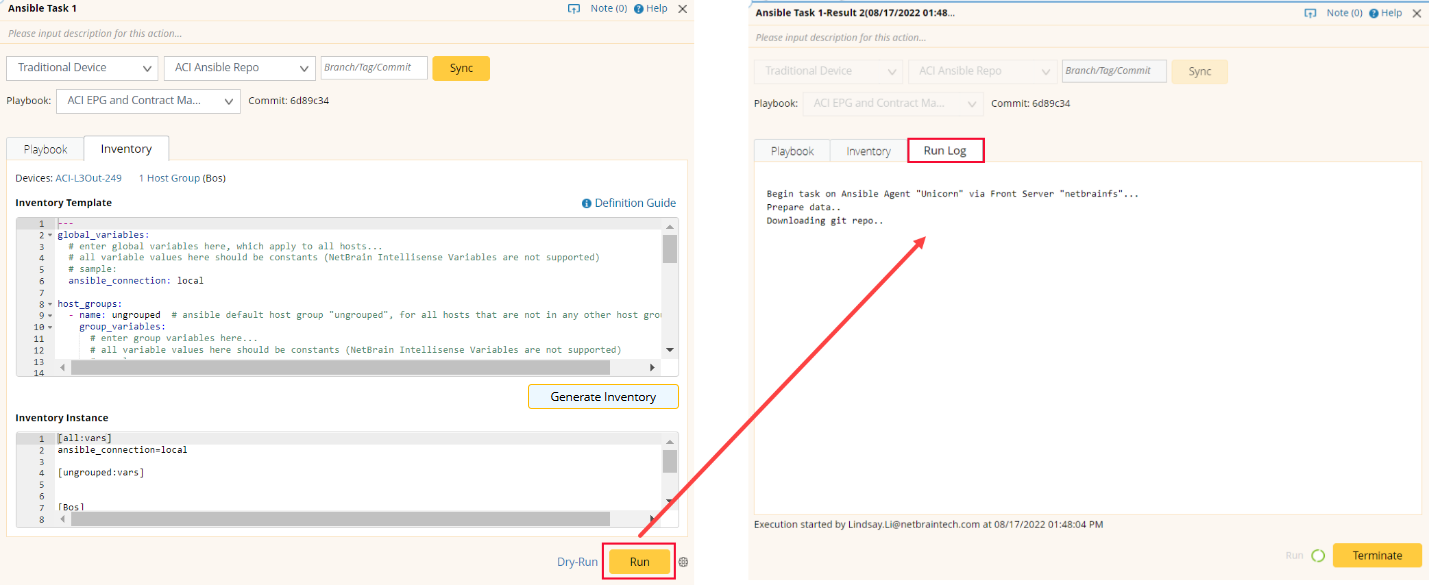Open the Playbook dropdown in Ansible Task 1

148,100
